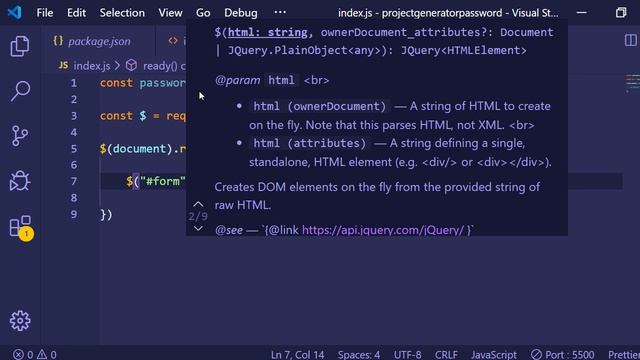Place cursor on "#form" string in line 7
Screen dimensions: 640x360
(x=163, y=181)
